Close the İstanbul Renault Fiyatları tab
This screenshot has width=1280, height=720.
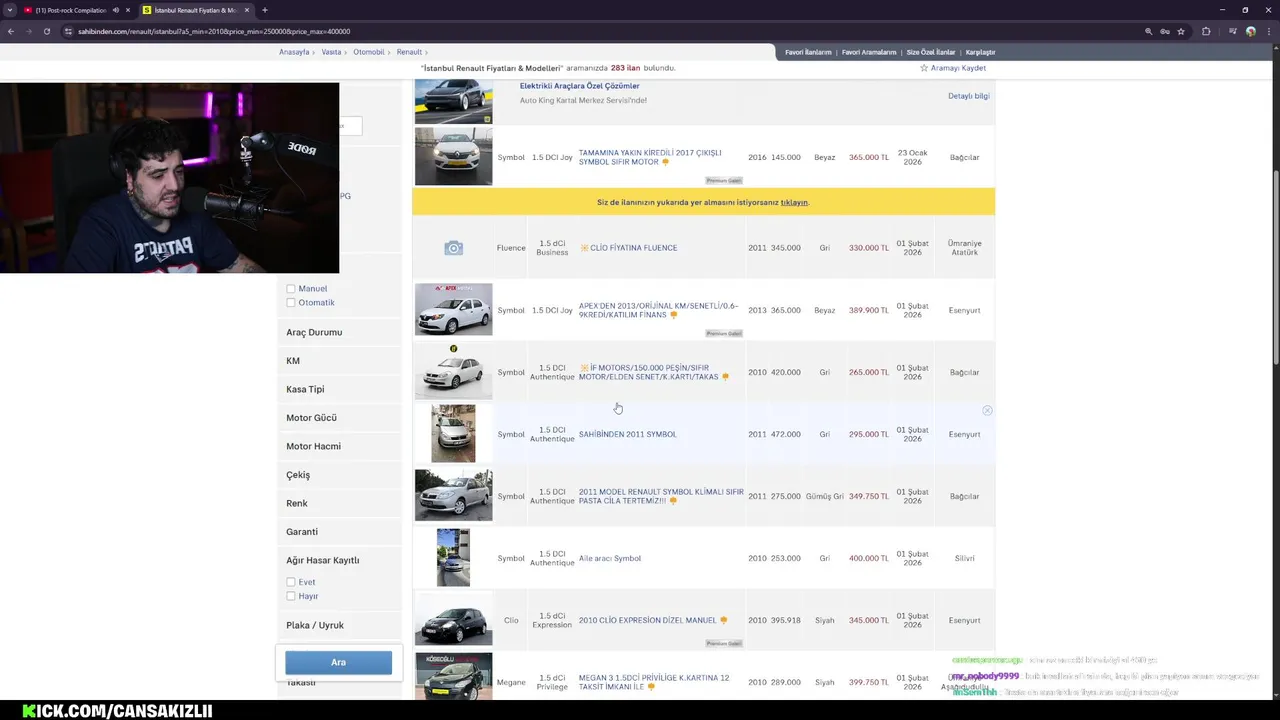[247, 10]
